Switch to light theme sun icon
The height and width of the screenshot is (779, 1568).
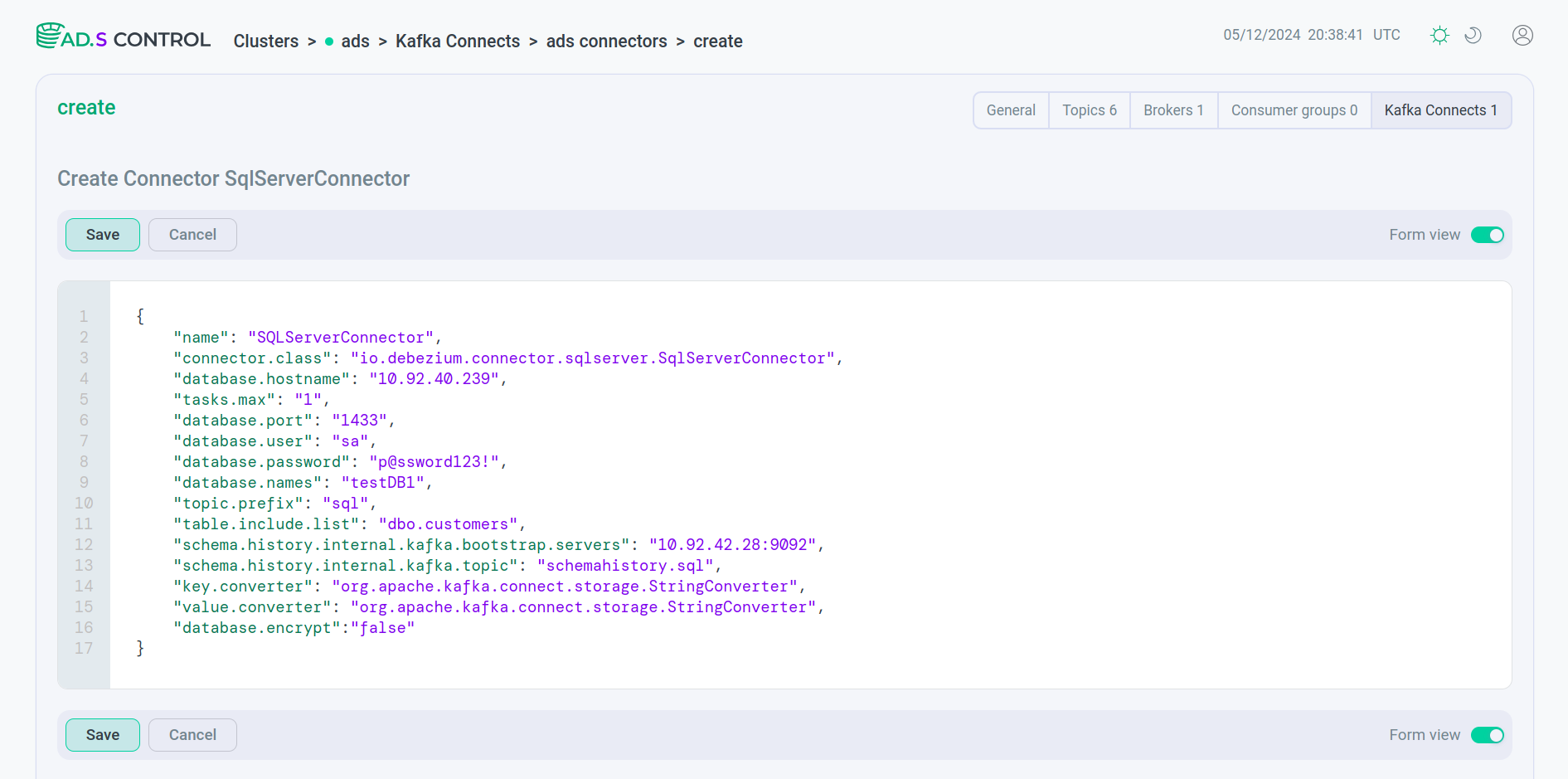(x=1439, y=35)
